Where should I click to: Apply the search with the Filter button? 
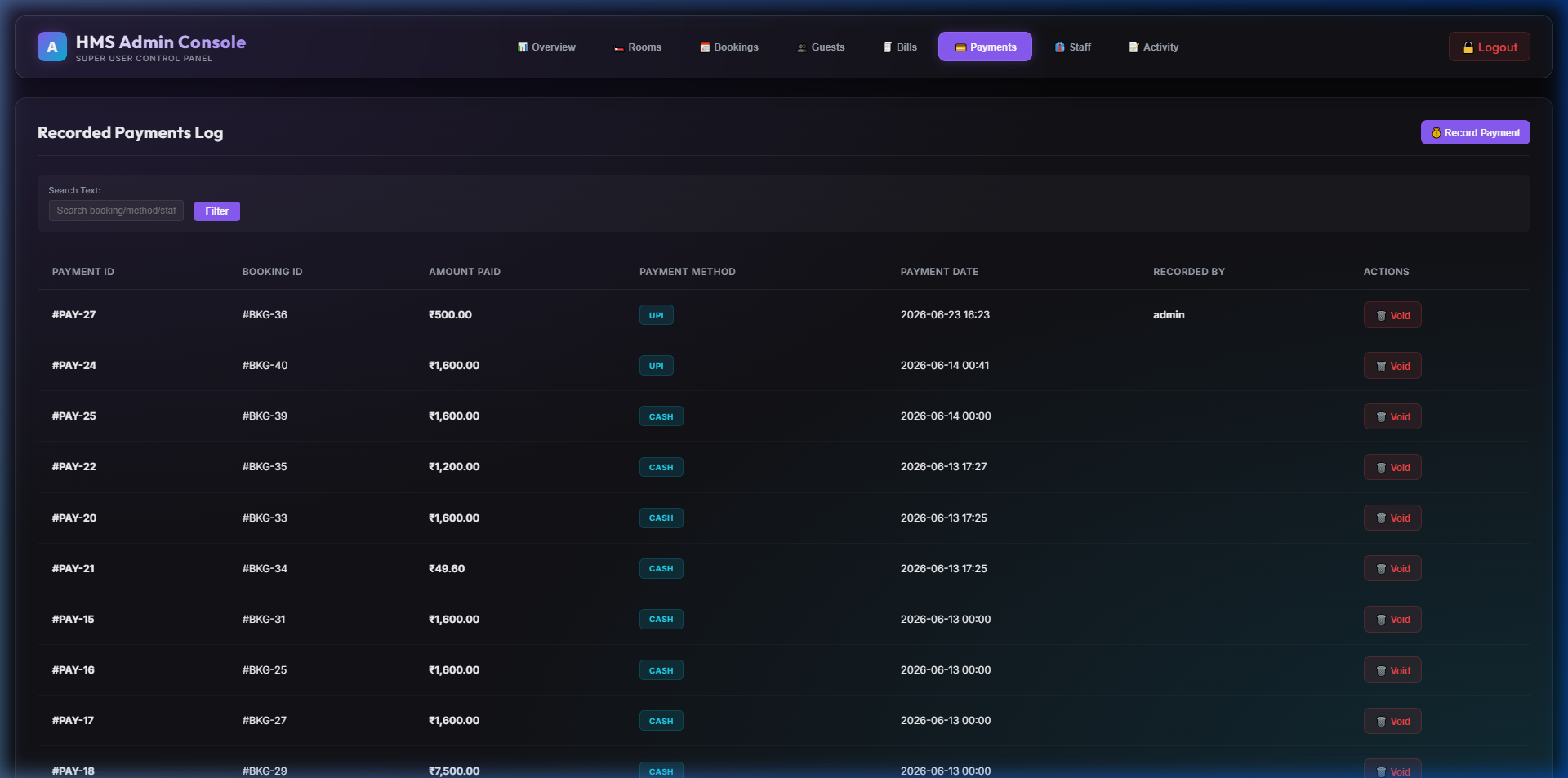[x=217, y=211]
